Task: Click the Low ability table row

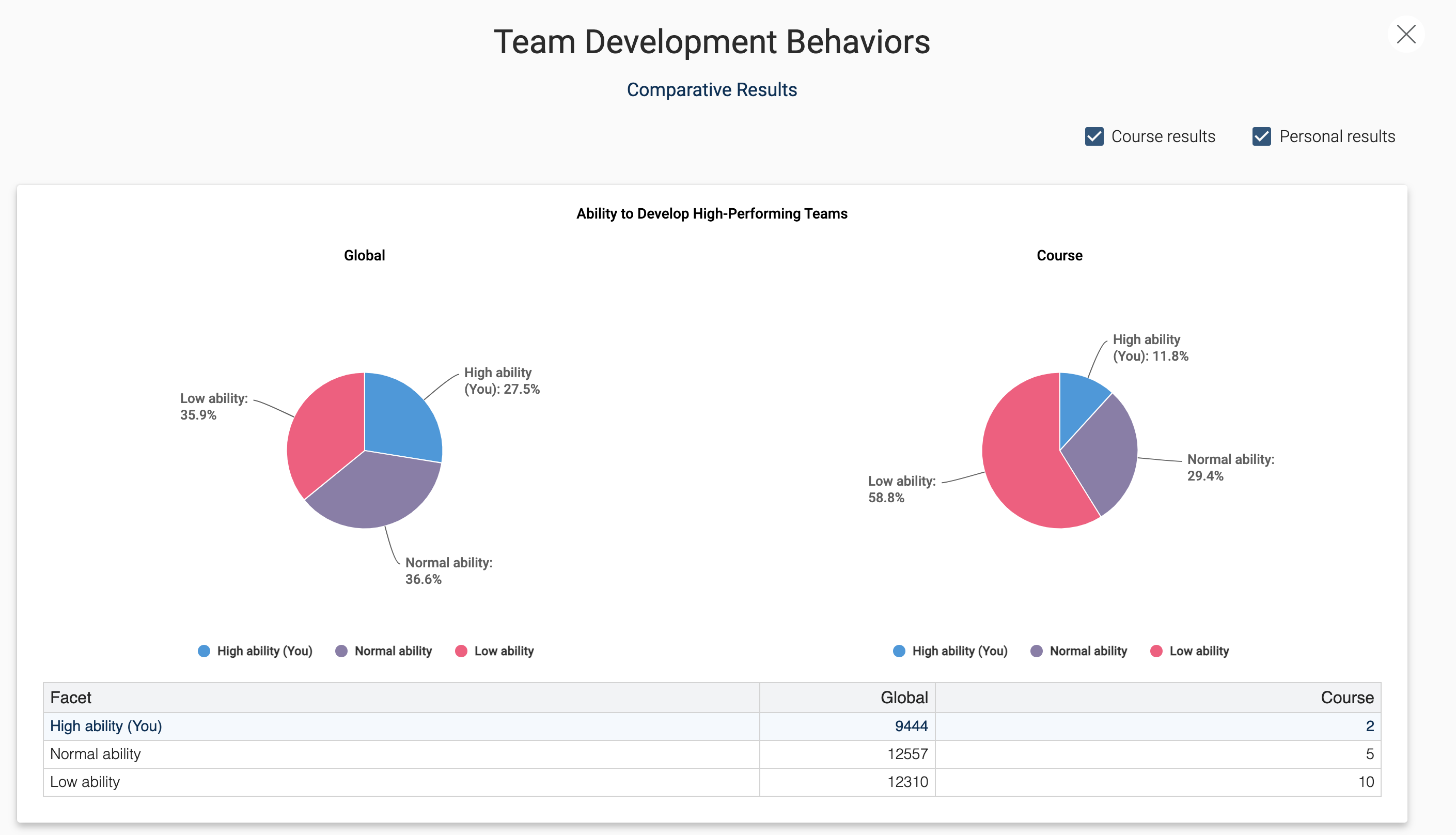Action: point(85,782)
